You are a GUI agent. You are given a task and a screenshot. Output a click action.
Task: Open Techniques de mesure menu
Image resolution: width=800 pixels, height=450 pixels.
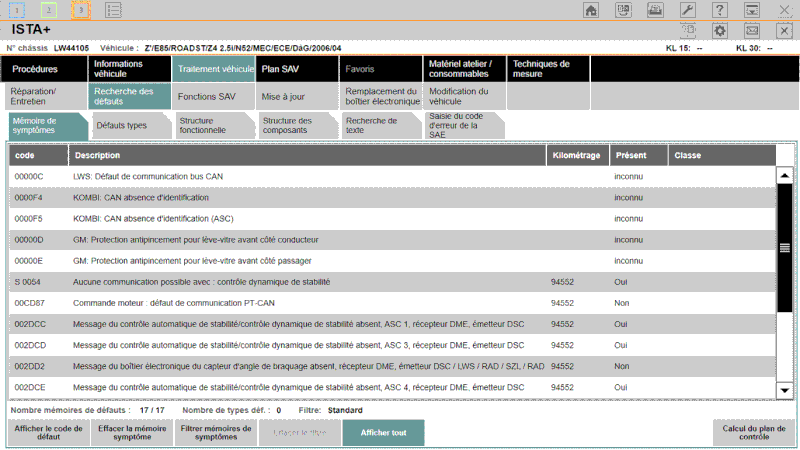(548, 69)
